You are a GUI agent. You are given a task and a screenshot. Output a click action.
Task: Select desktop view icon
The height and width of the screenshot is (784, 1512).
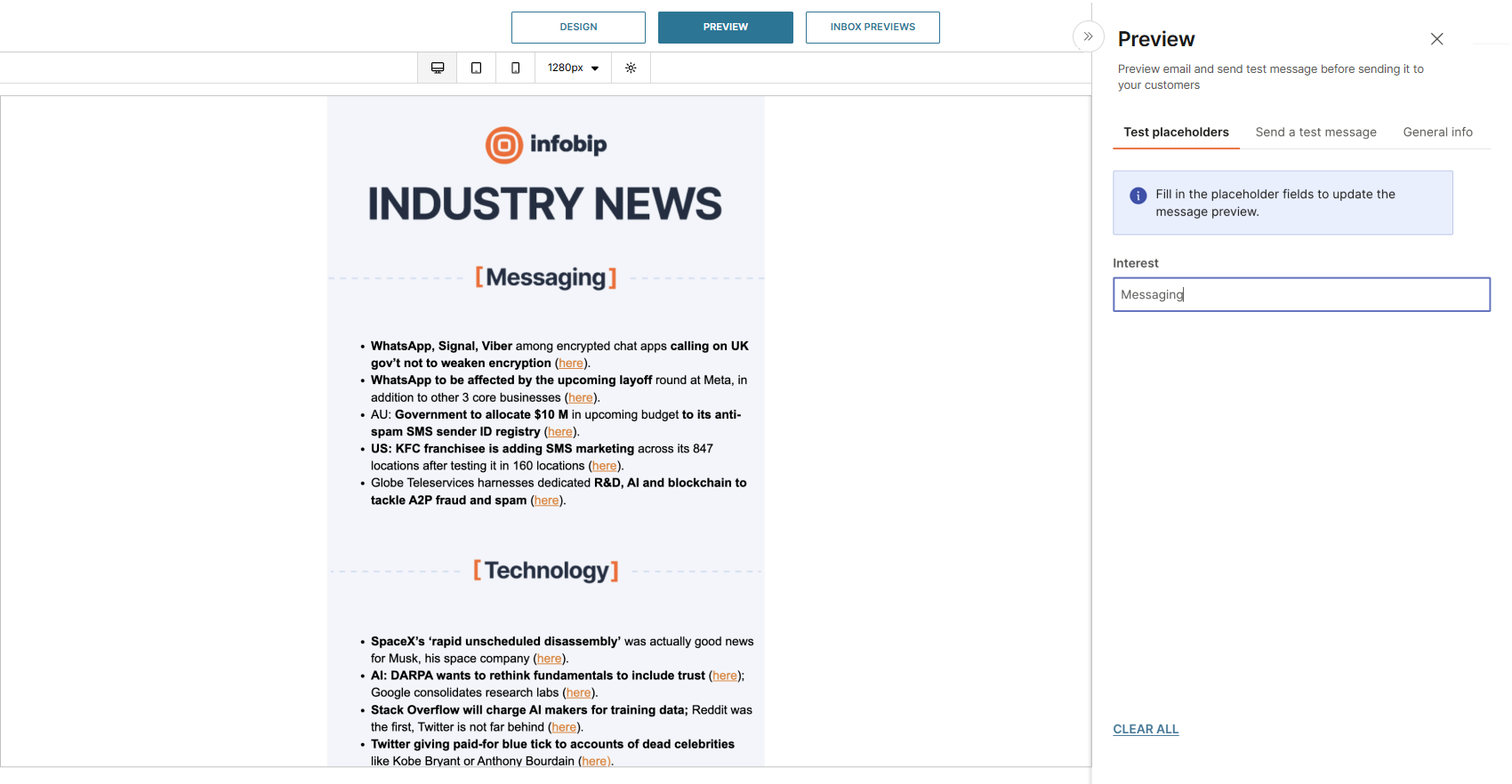point(438,68)
